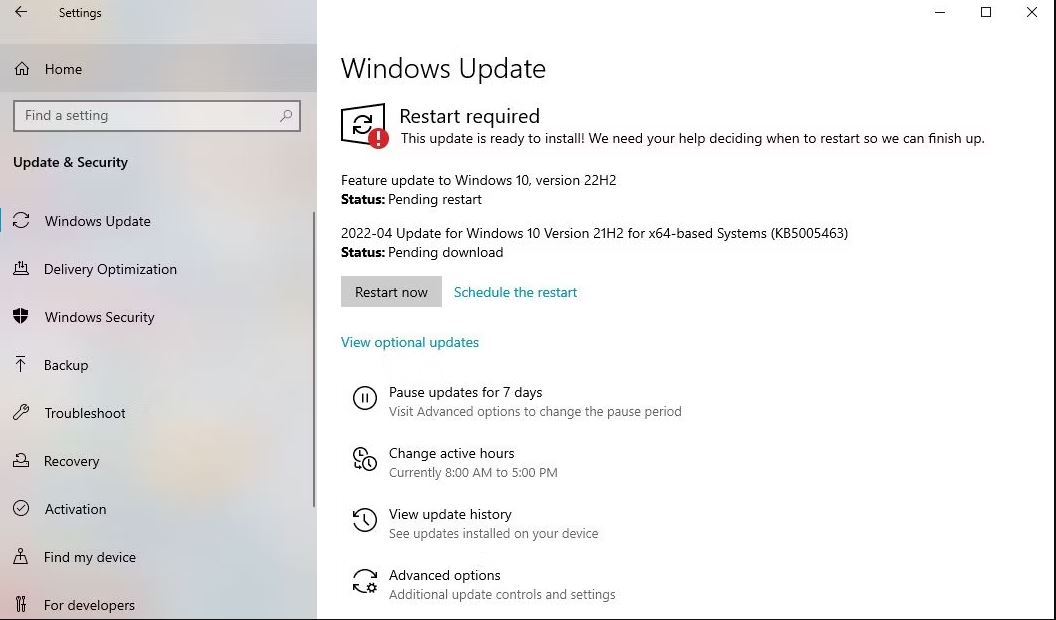This screenshot has width=1056, height=620.
Task: Minimize the Settings window
Action: (940, 12)
